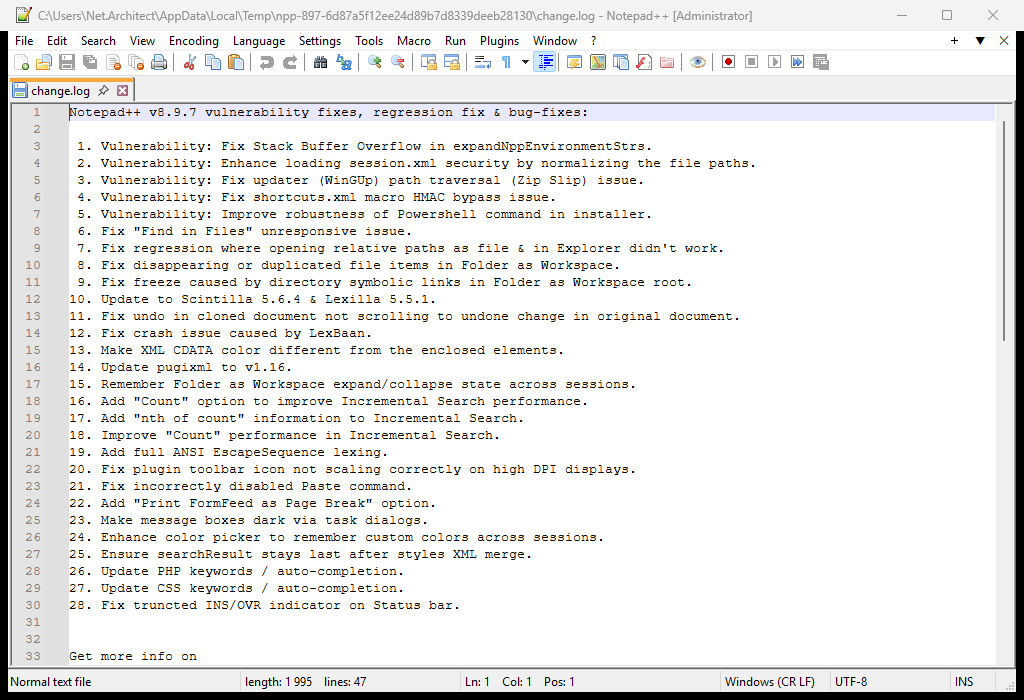Add a new tab with plus button
The height and width of the screenshot is (700, 1024).
(954, 40)
